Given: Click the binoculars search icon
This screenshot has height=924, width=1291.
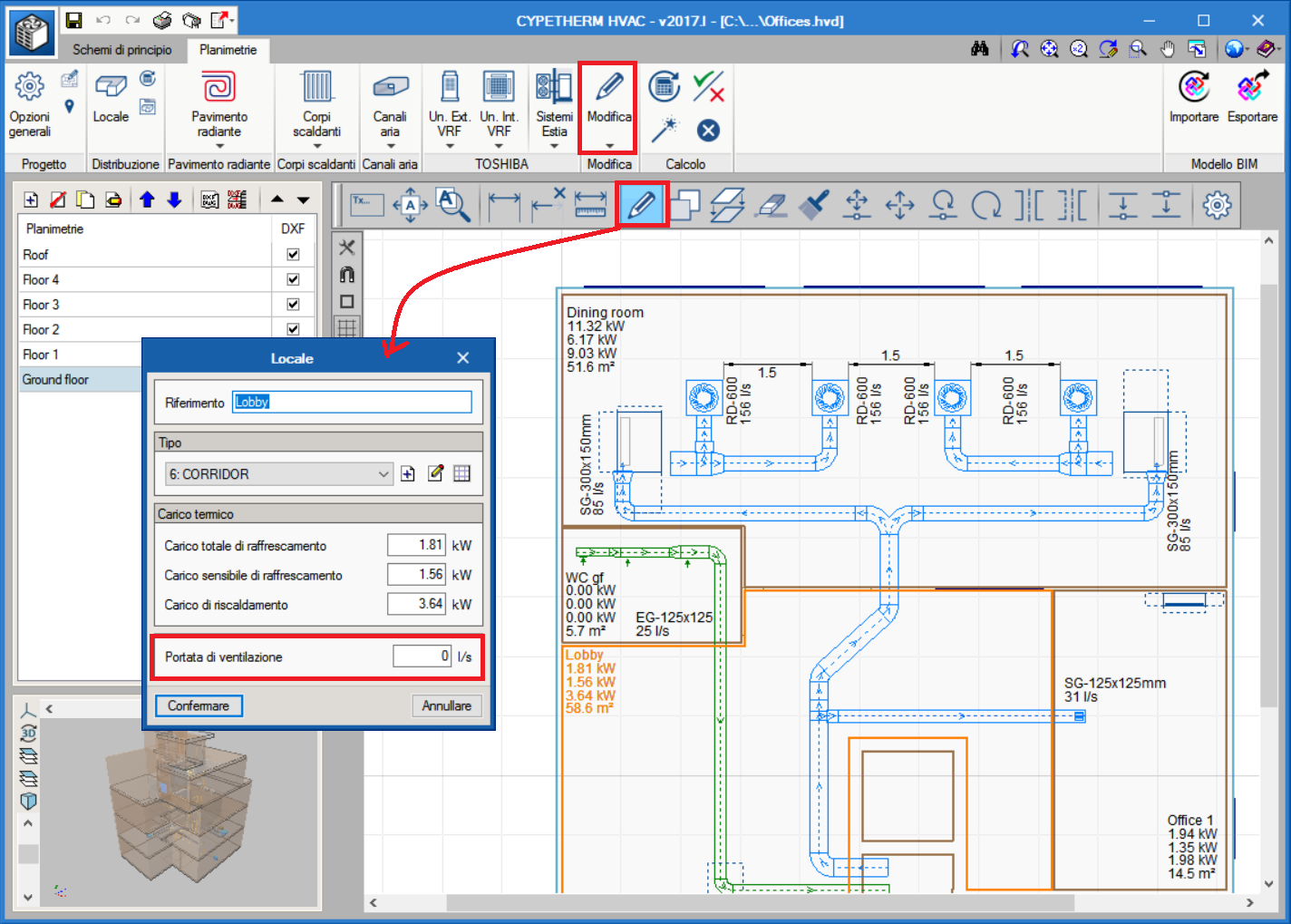Looking at the screenshot, I should pos(980,49).
